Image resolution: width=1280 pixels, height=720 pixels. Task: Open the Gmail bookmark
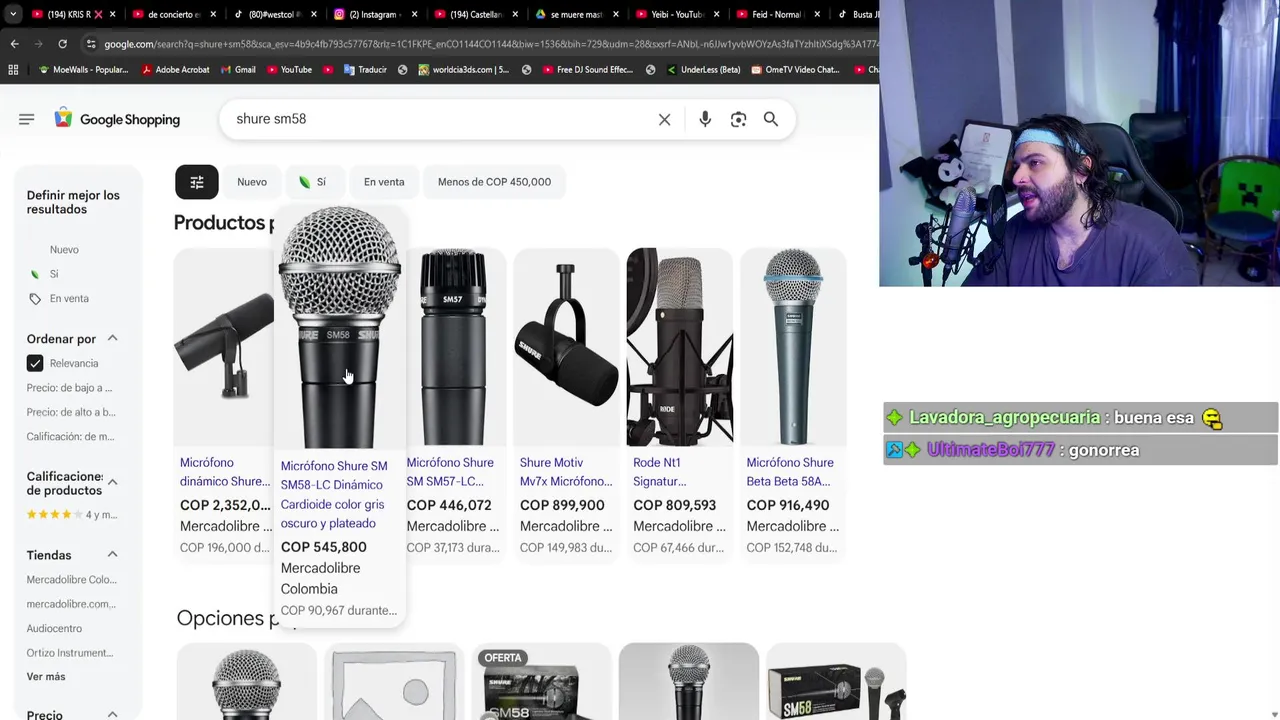coord(237,70)
